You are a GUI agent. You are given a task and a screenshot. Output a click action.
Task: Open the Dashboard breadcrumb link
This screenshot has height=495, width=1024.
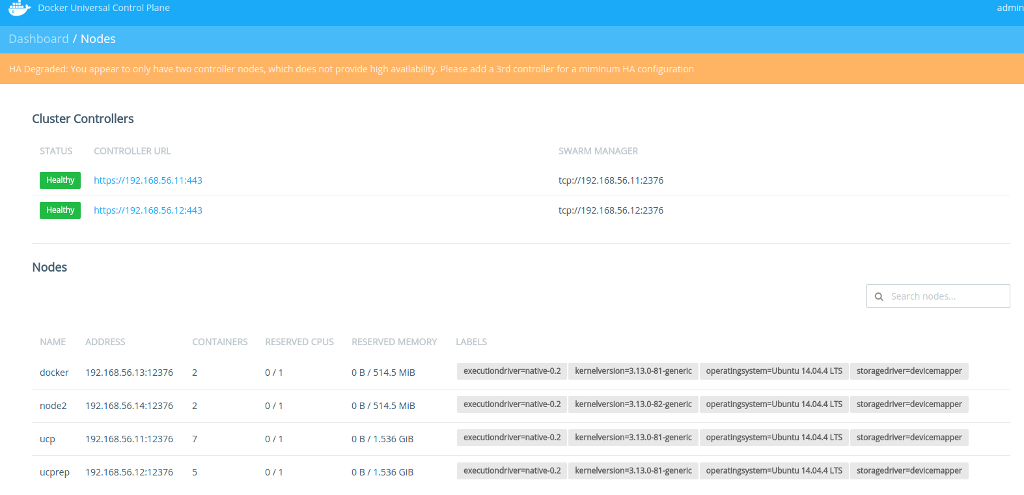(38, 39)
